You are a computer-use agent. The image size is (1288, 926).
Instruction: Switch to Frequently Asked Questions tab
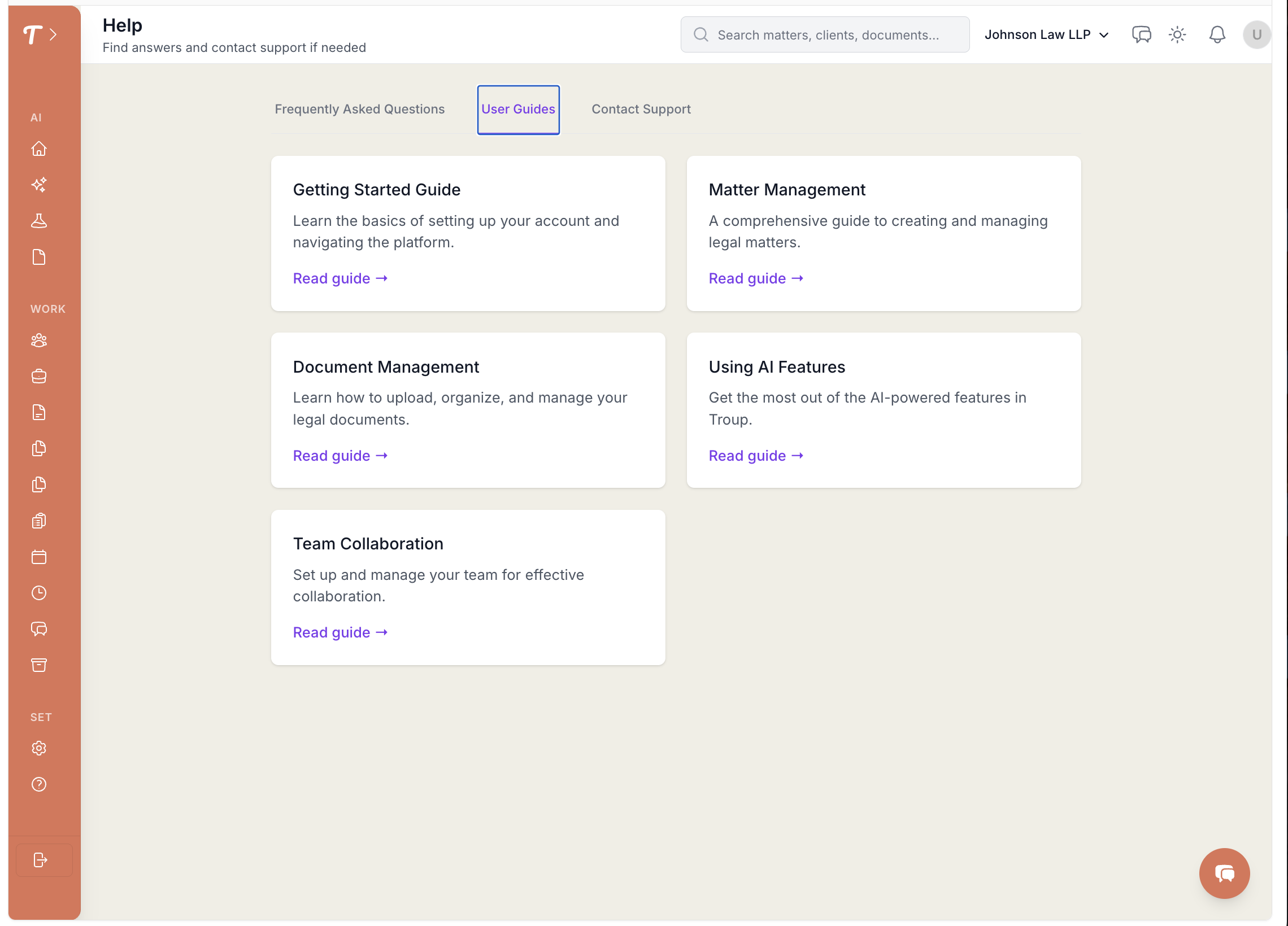(x=359, y=109)
